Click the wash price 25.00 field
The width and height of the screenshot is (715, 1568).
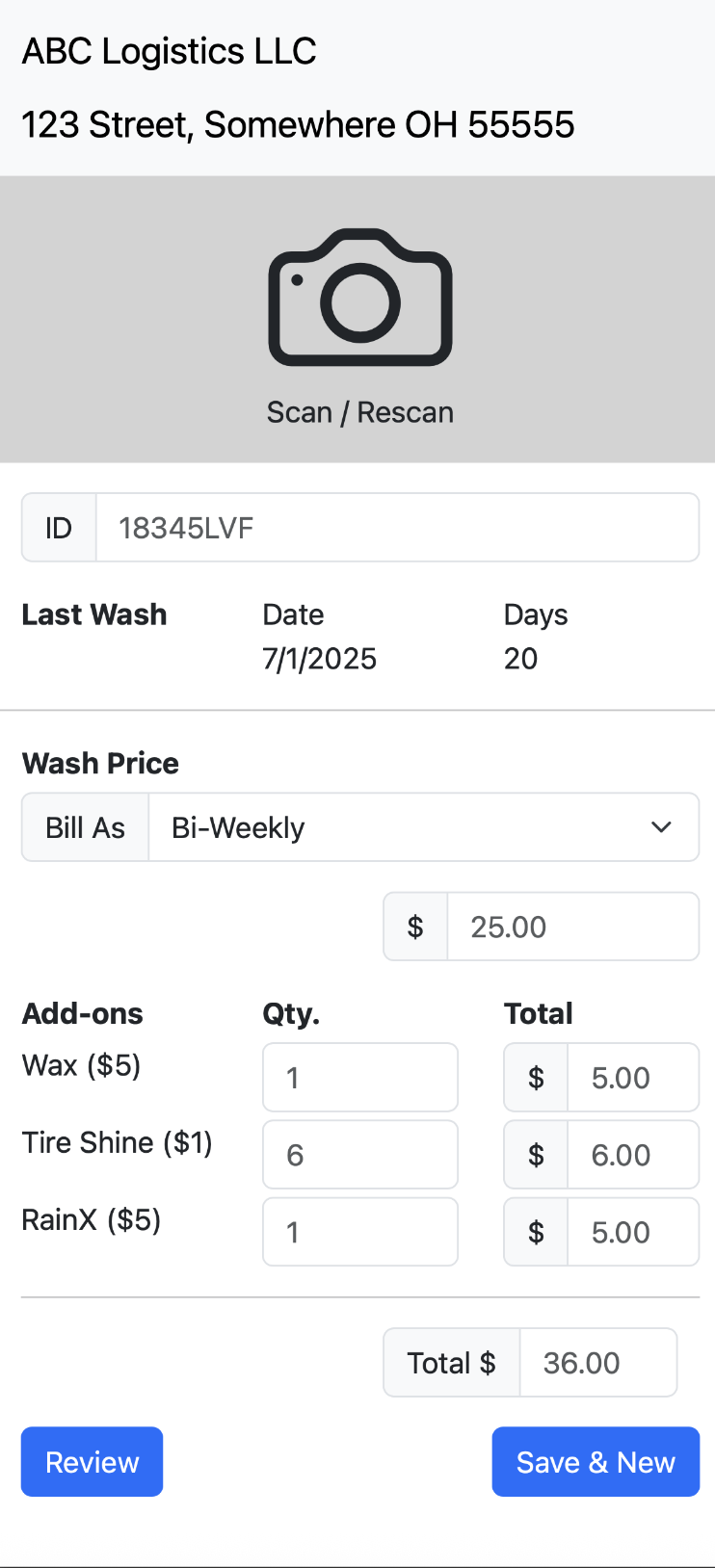pos(572,927)
